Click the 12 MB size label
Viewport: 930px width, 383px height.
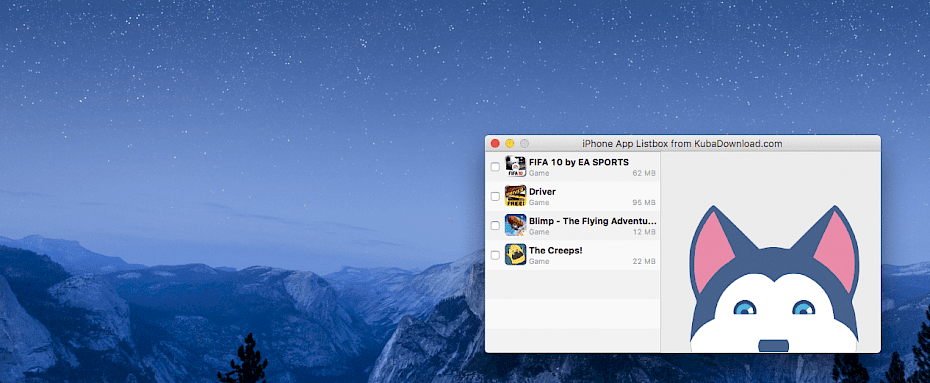click(x=644, y=232)
